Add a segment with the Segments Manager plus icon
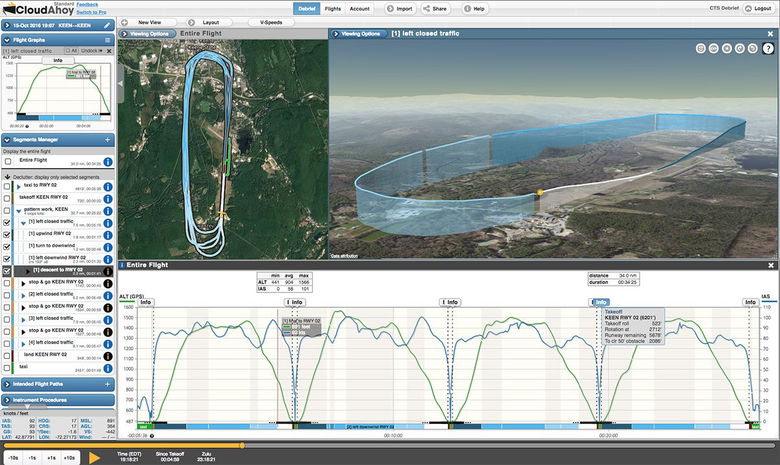The width and height of the screenshot is (780, 465). coord(107,140)
